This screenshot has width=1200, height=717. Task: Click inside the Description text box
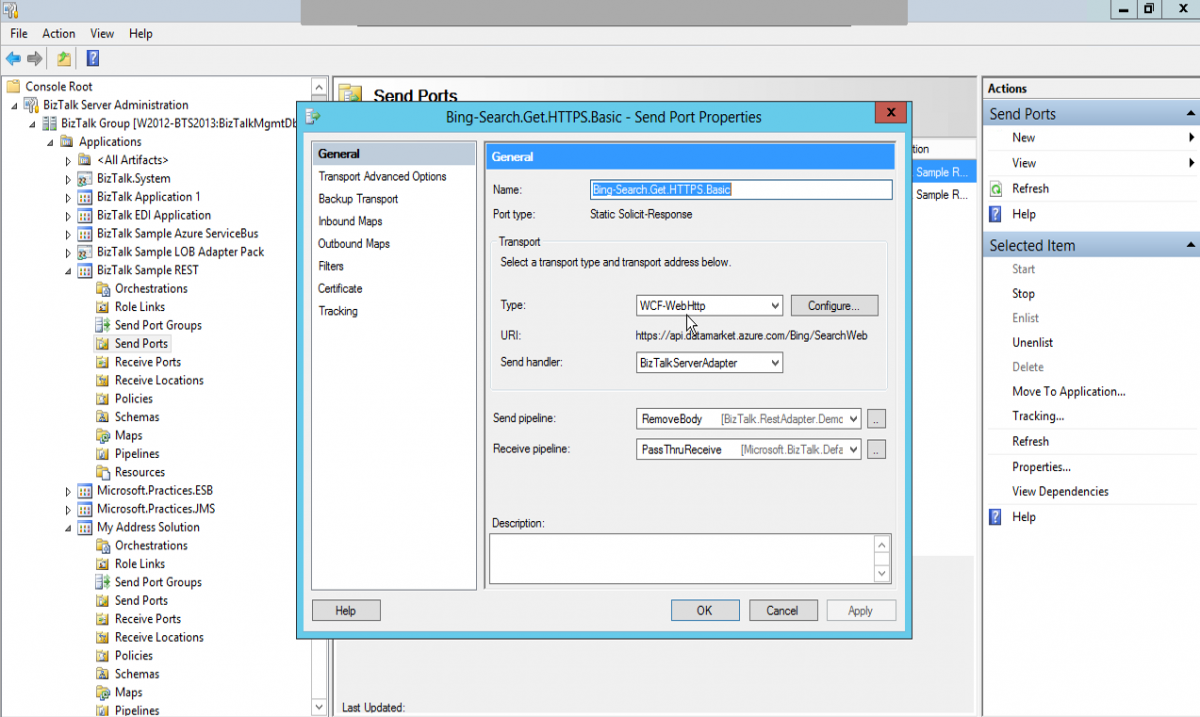pyautogui.click(x=681, y=559)
